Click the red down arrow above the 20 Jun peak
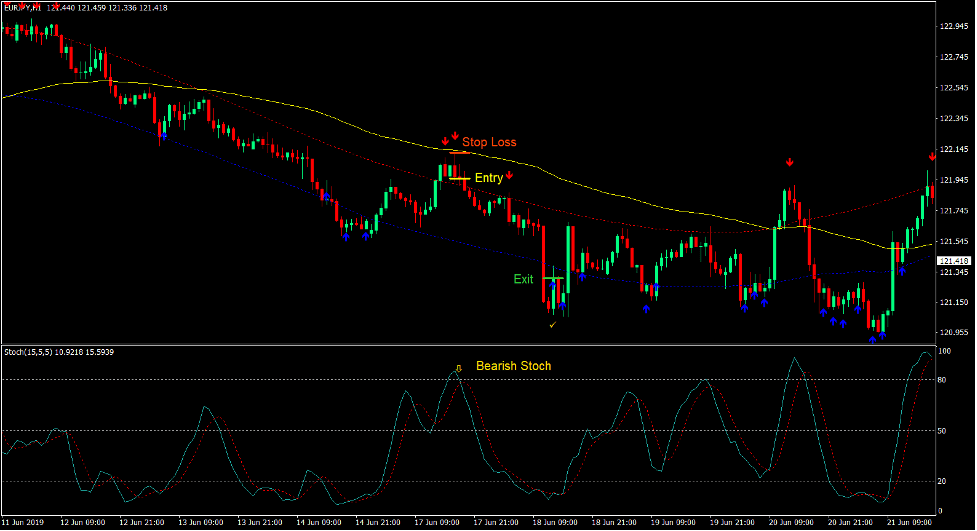The width and height of the screenshot is (977, 531). click(x=789, y=162)
